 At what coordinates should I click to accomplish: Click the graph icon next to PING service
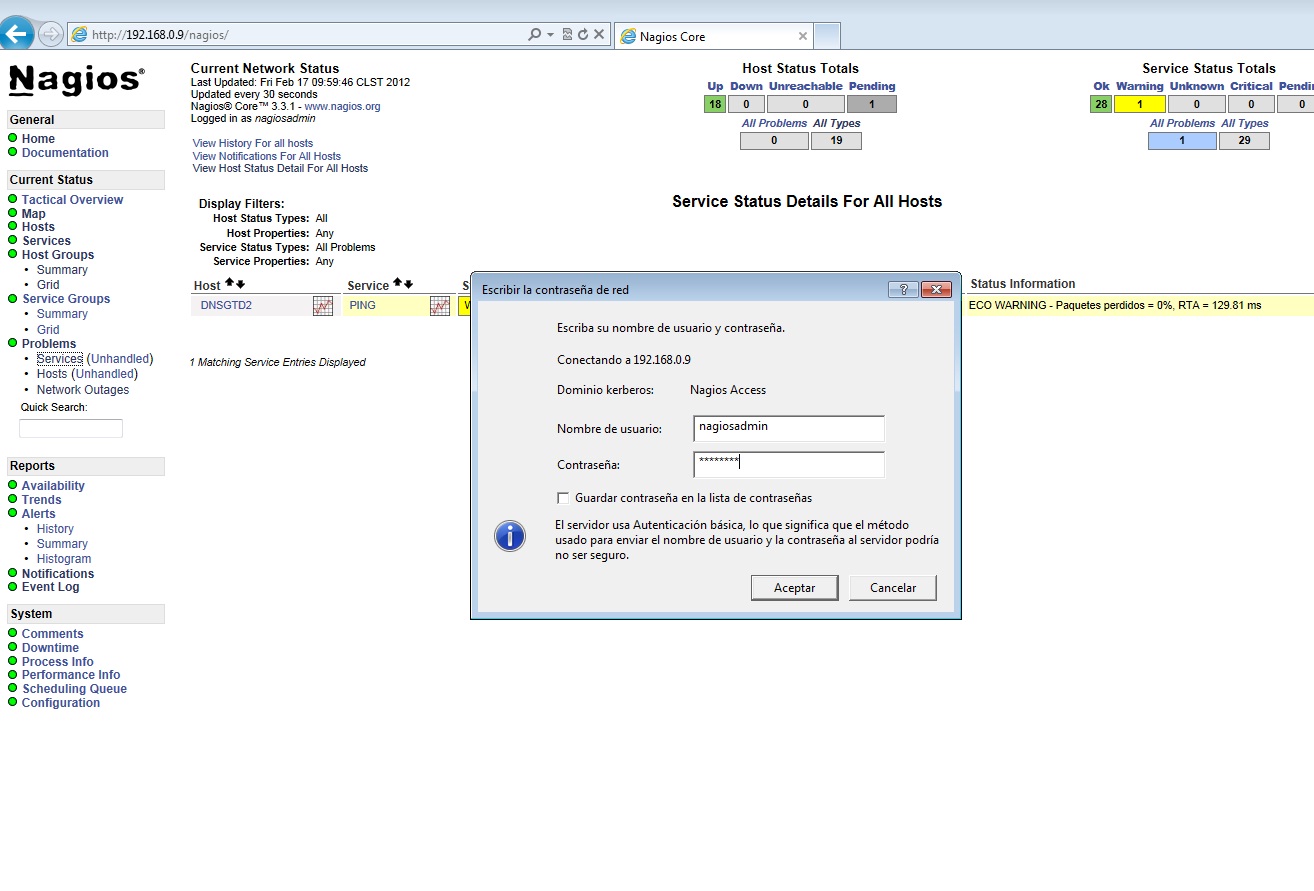click(439, 306)
